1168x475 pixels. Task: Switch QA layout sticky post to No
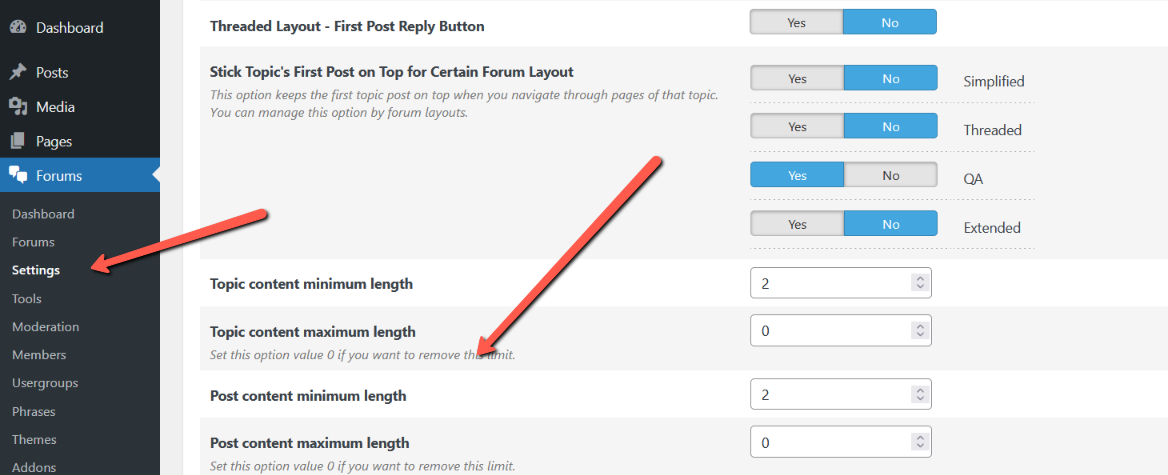(x=890, y=176)
